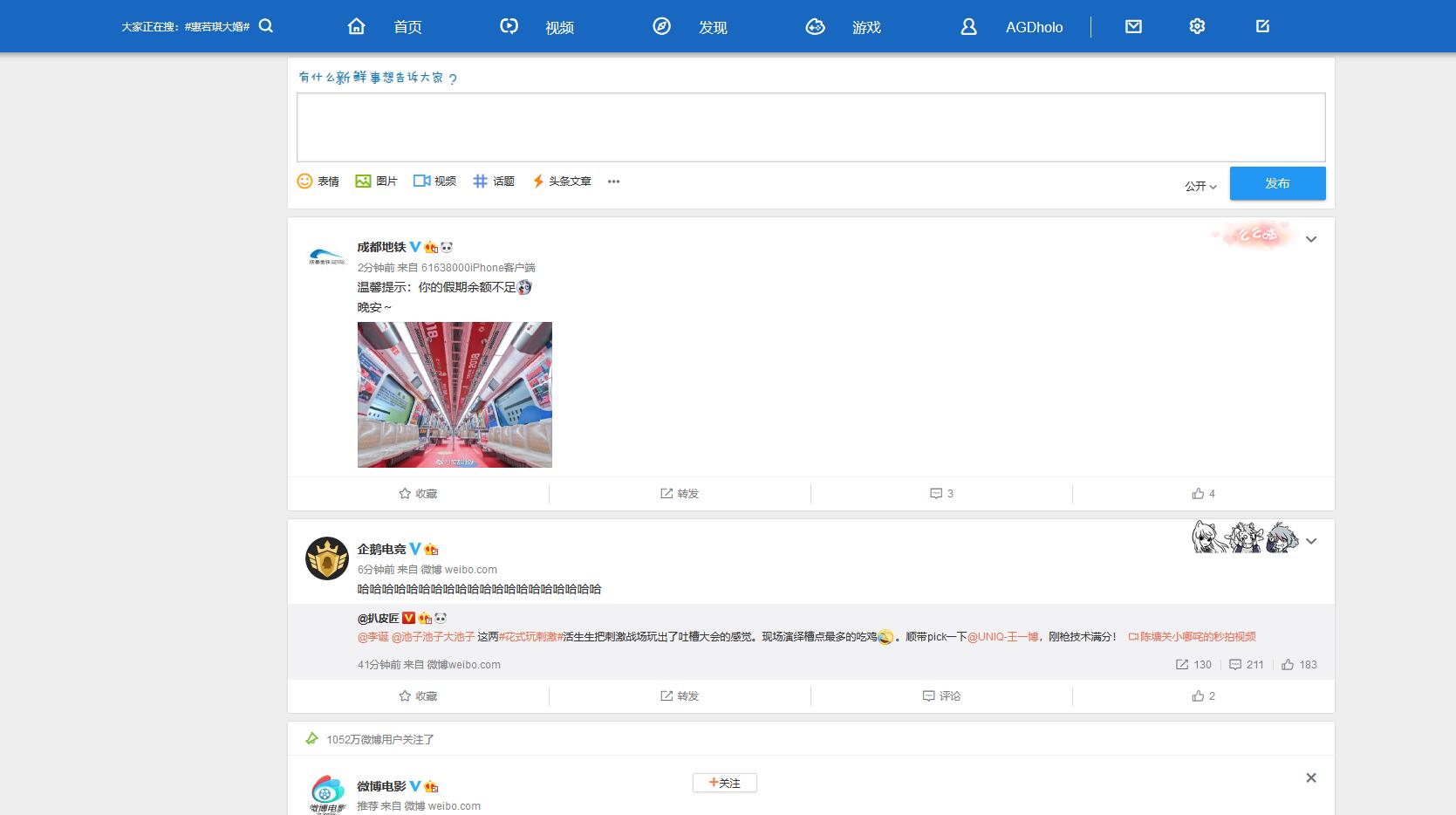Open the chevron menu on 企鹅电竞's post
The height and width of the screenshot is (815, 1456).
(x=1310, y=541)
